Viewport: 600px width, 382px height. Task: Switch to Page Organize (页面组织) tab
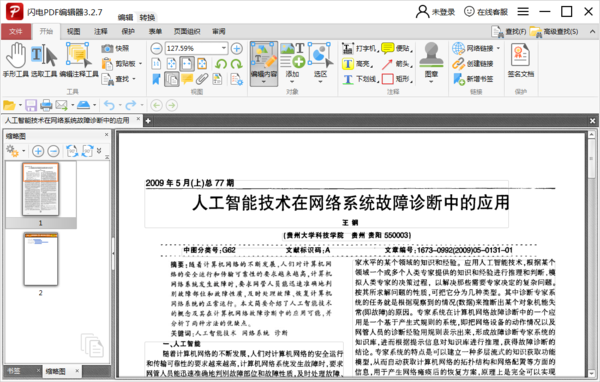[187, 31]
